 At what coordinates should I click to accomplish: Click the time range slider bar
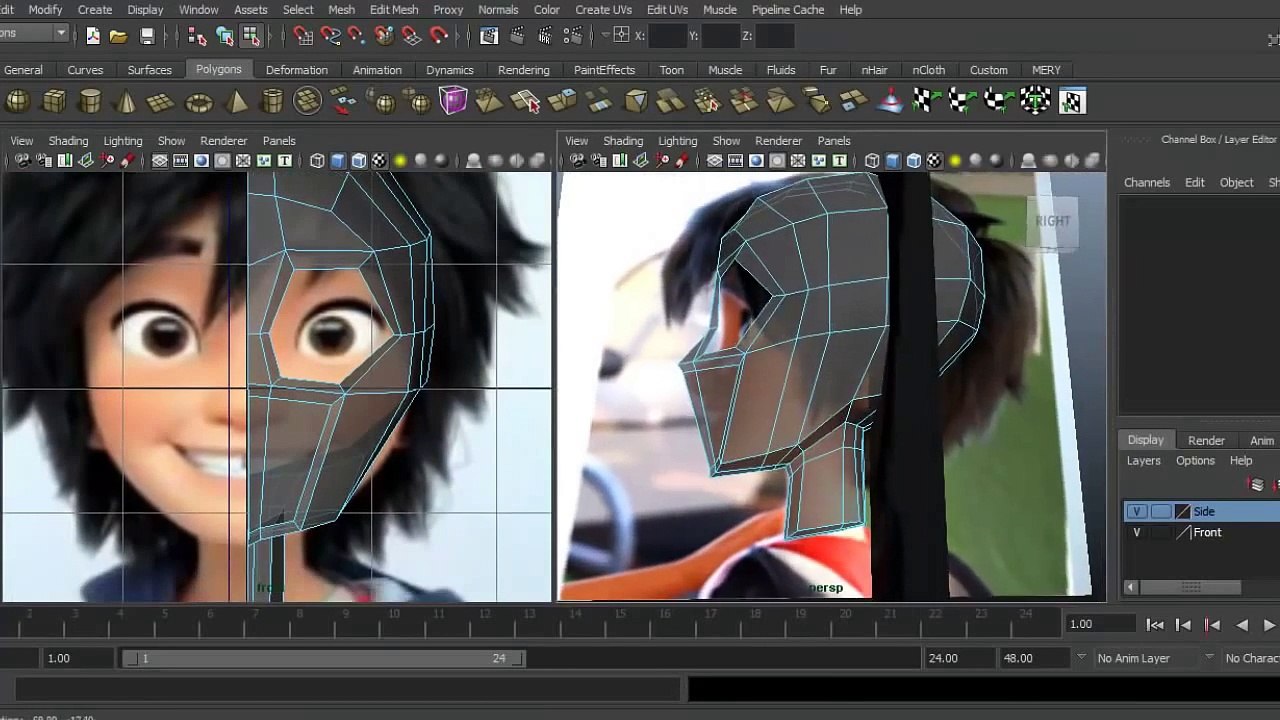(324, 658)
